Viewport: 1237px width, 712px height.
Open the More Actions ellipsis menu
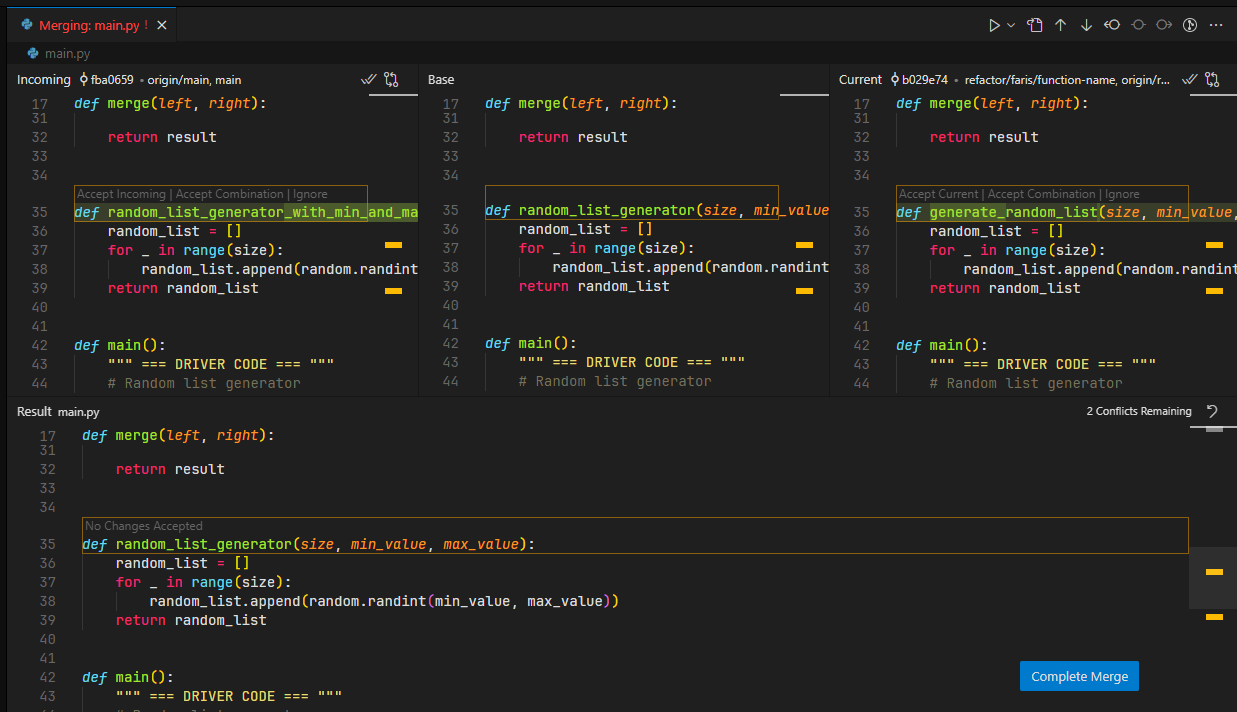tap(1216, 25)
